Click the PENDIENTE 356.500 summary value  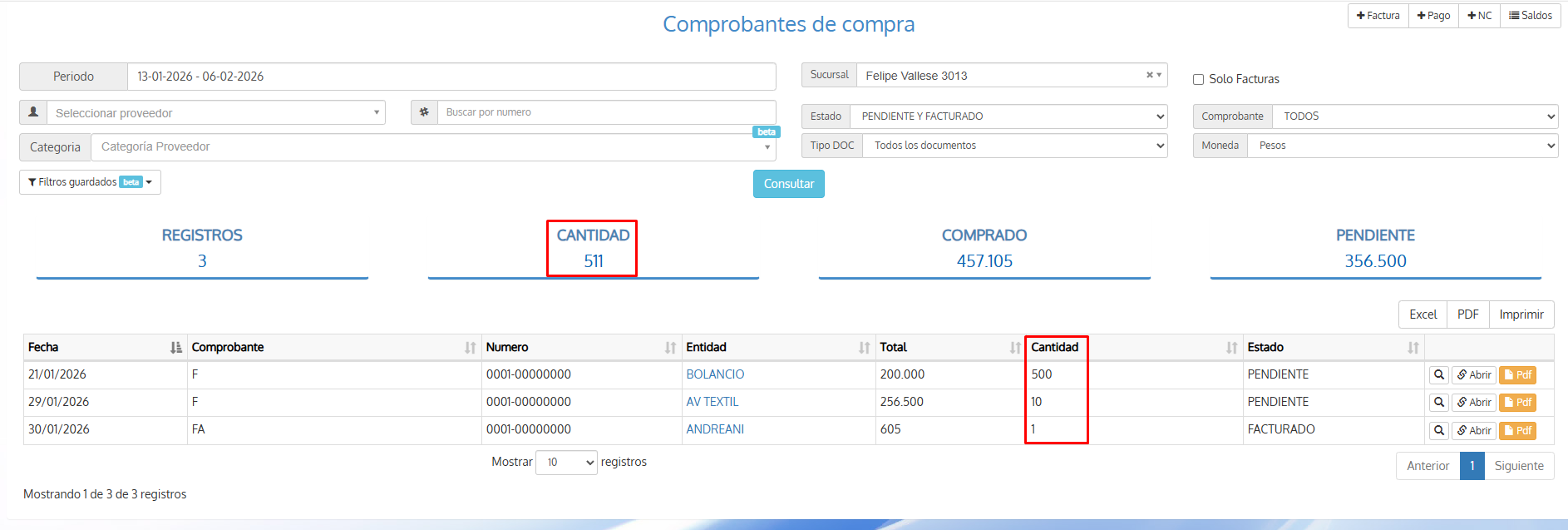(1376, 261)
